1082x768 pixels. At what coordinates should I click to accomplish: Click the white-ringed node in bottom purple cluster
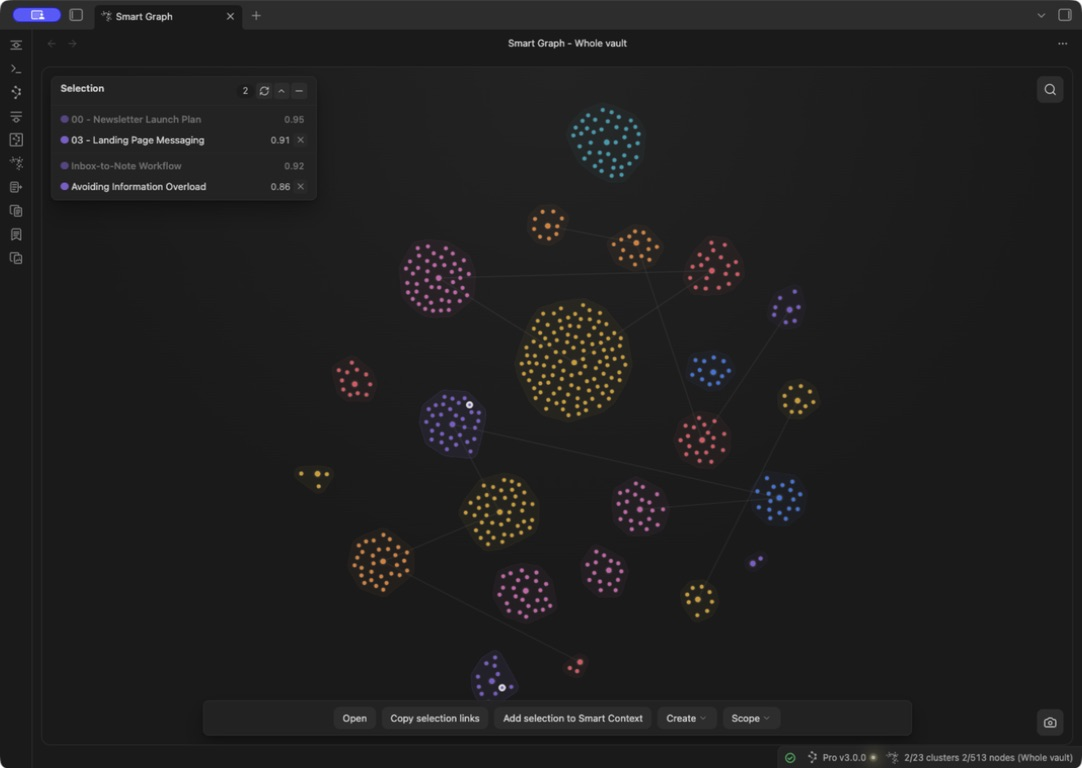point(502,687)
